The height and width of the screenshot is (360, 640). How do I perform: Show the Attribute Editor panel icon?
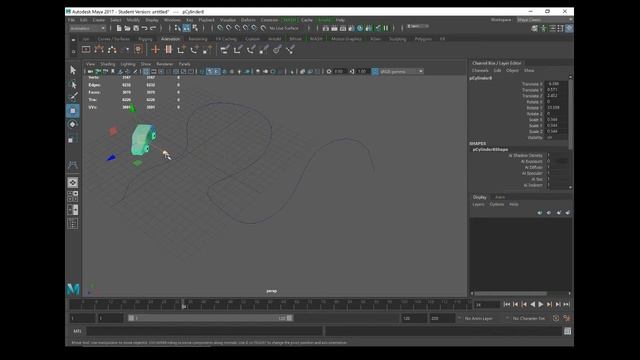click(x=552, y=28)
